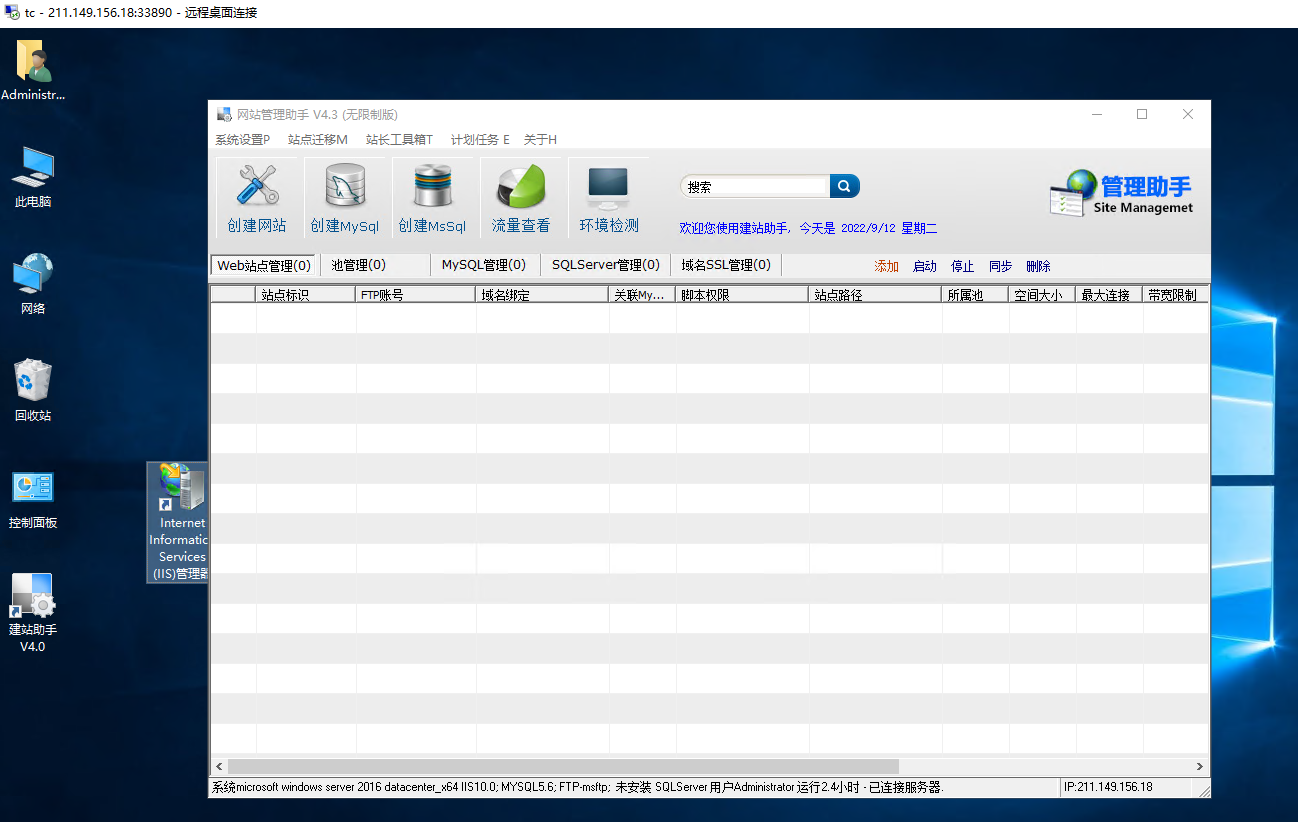
Task: Click the 添加 link
Action: (x=886, y=266)
